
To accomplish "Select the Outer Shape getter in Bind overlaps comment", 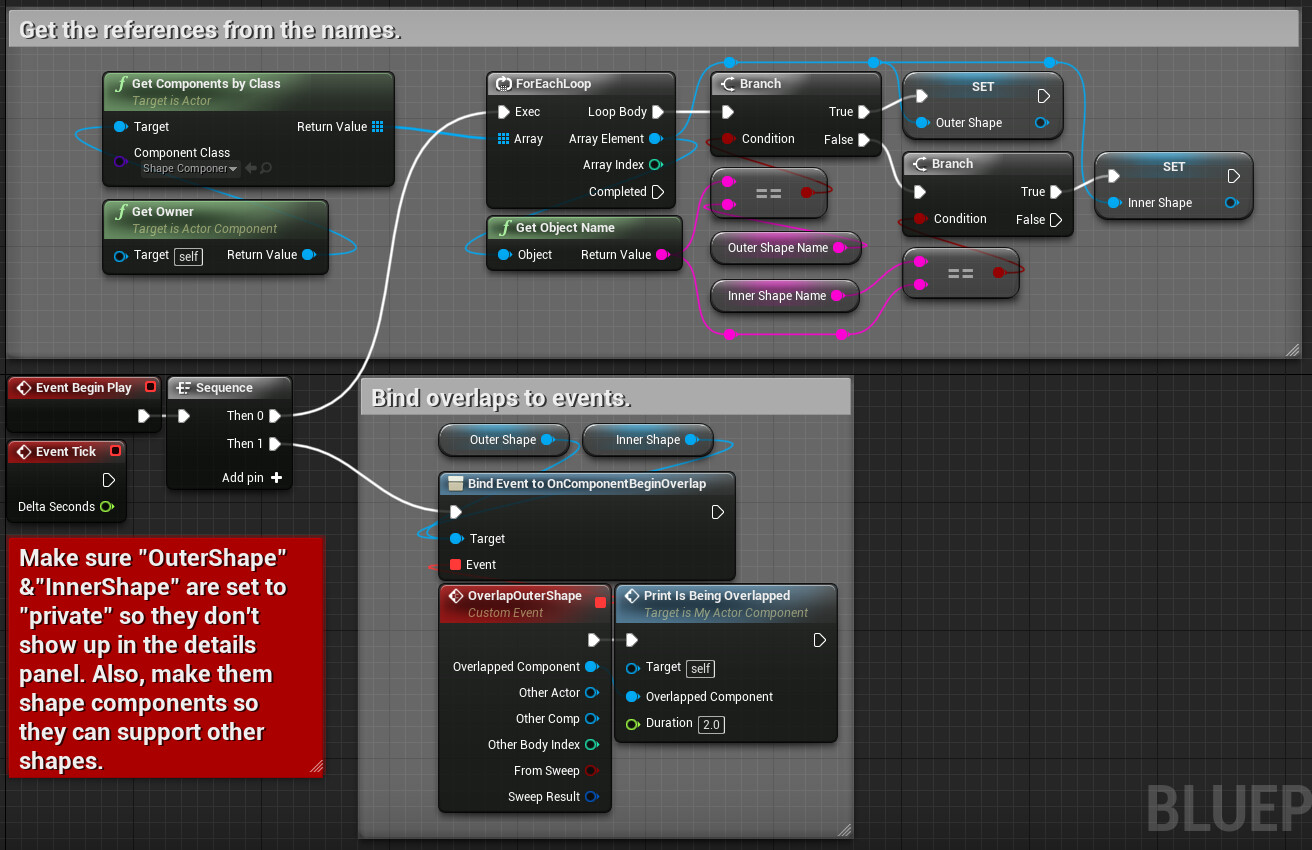I will 504,440.
